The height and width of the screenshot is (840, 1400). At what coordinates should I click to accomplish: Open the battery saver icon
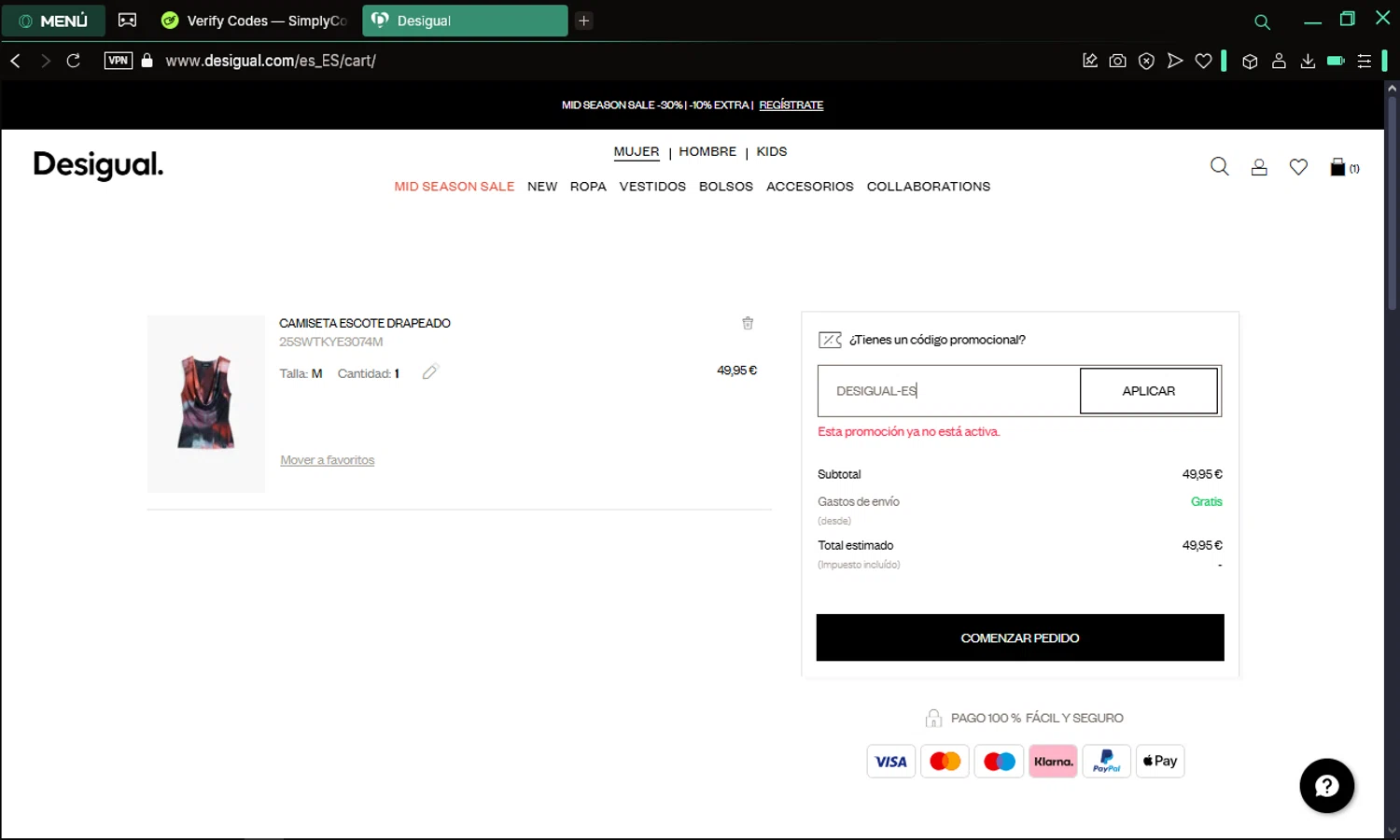[1336, 61]
